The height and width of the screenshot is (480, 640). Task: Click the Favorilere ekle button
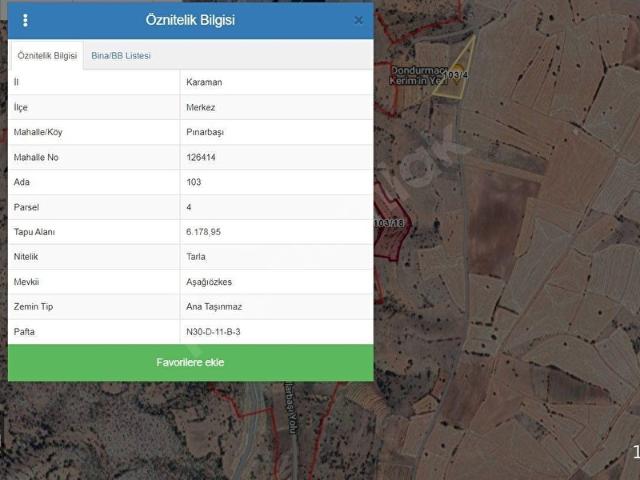point(191,362)
